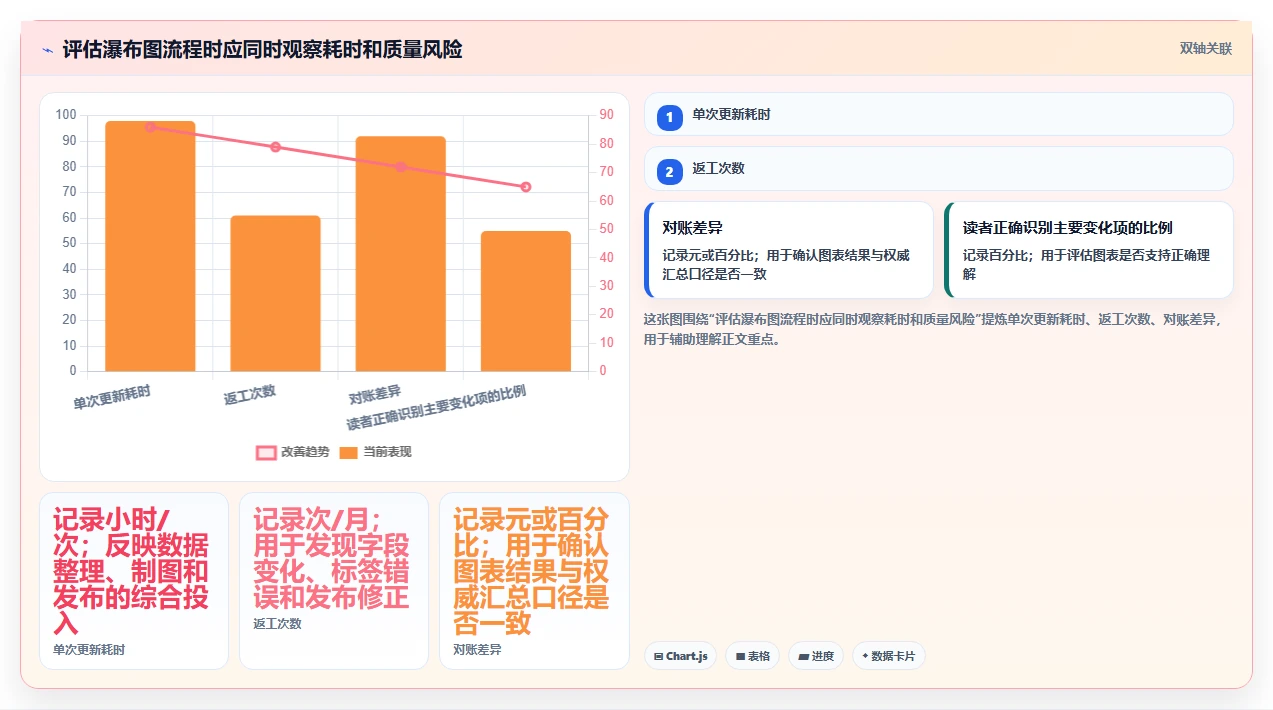The height and width of the screenshot is (710, 1273).
Task: Click x-axis label 返工次数
Action: [x=250, y=395]
